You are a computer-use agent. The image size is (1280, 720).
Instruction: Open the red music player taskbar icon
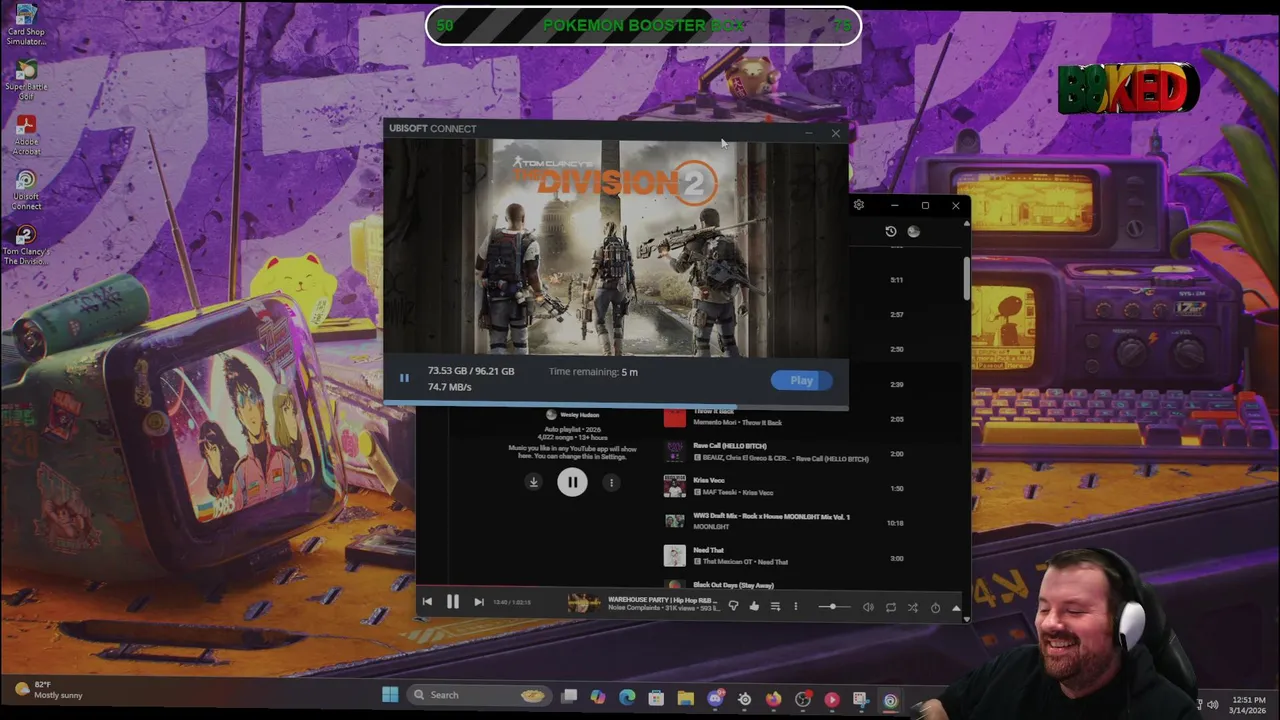click(x=832, y=700)
